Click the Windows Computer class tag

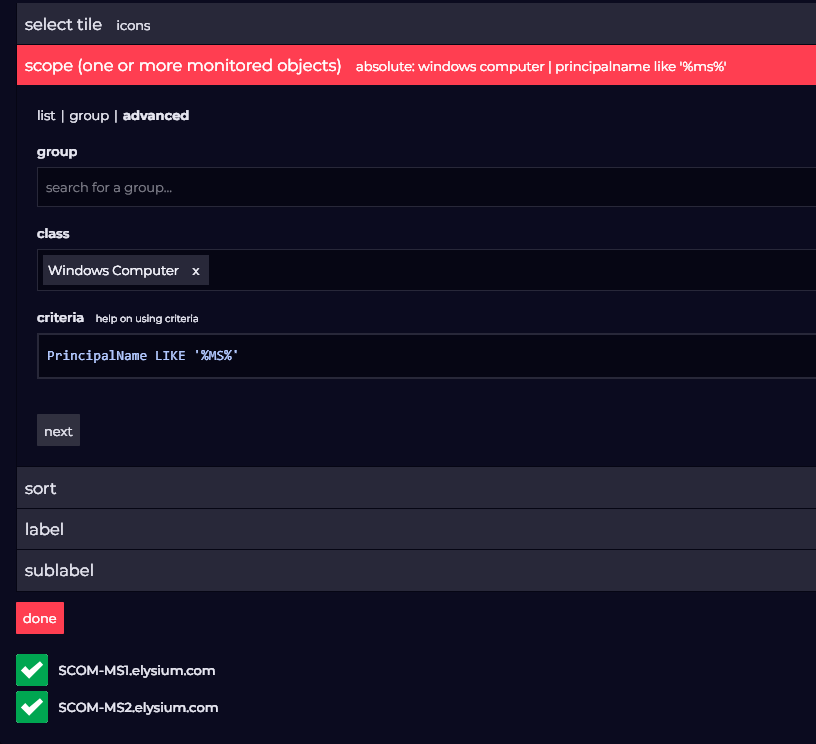pos(113,271)
